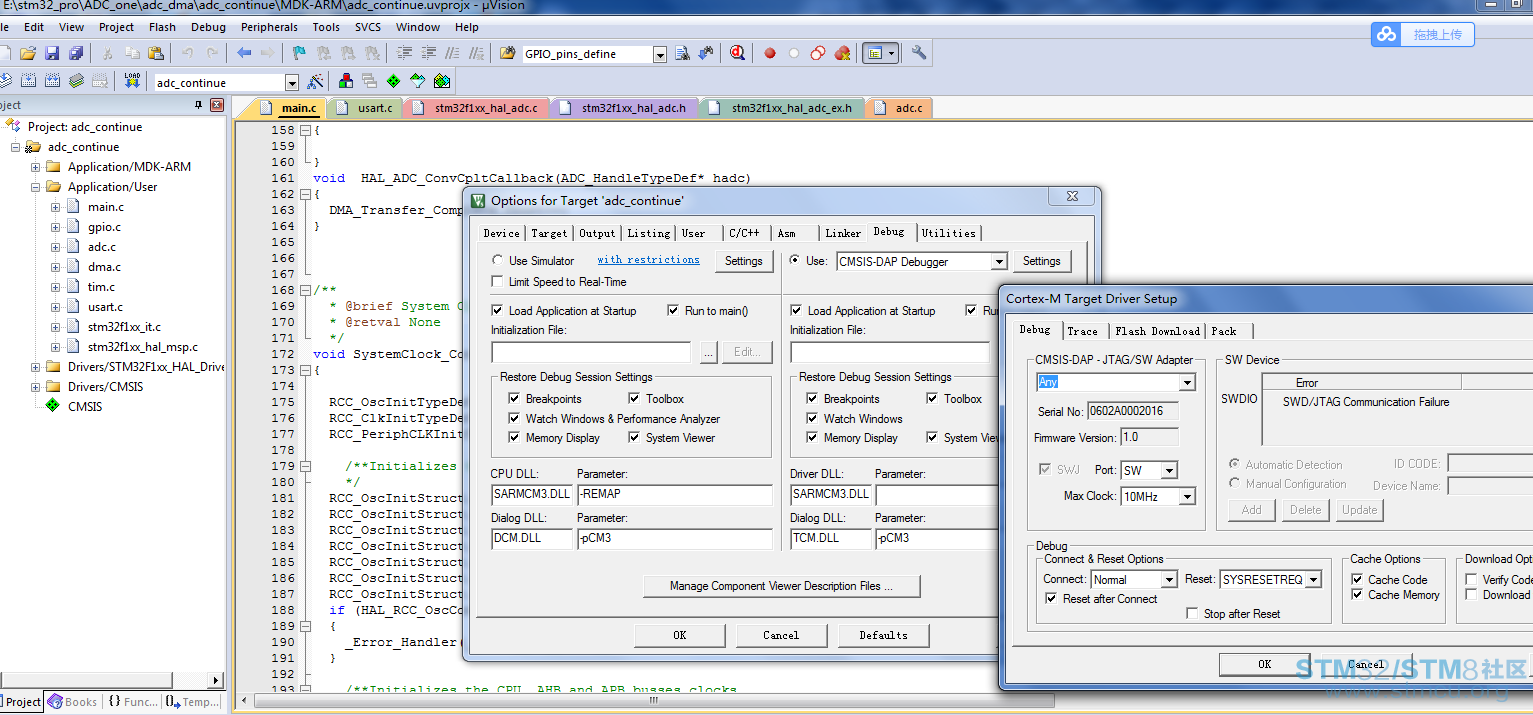Select the Use Simulator radio button
The height and width of the screenshot is (715, 1533).
point(497,260)
